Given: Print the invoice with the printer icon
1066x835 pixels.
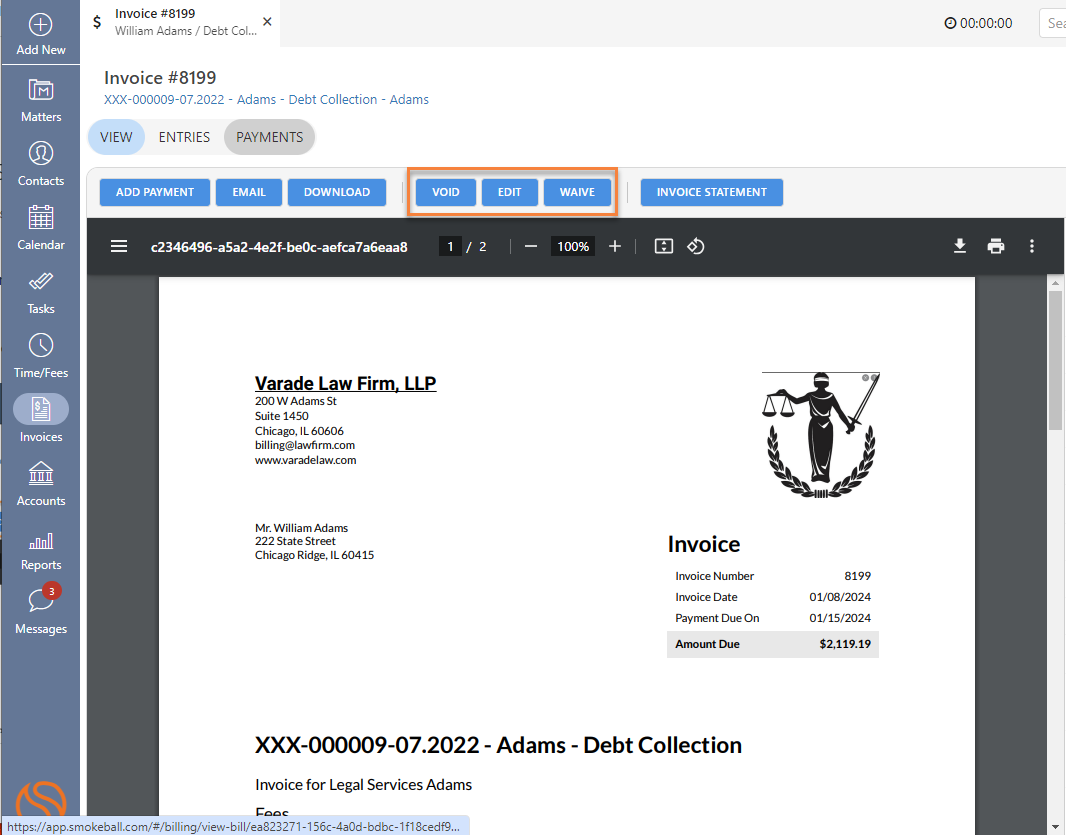Looking at the screenshot, I should point(996,246).
